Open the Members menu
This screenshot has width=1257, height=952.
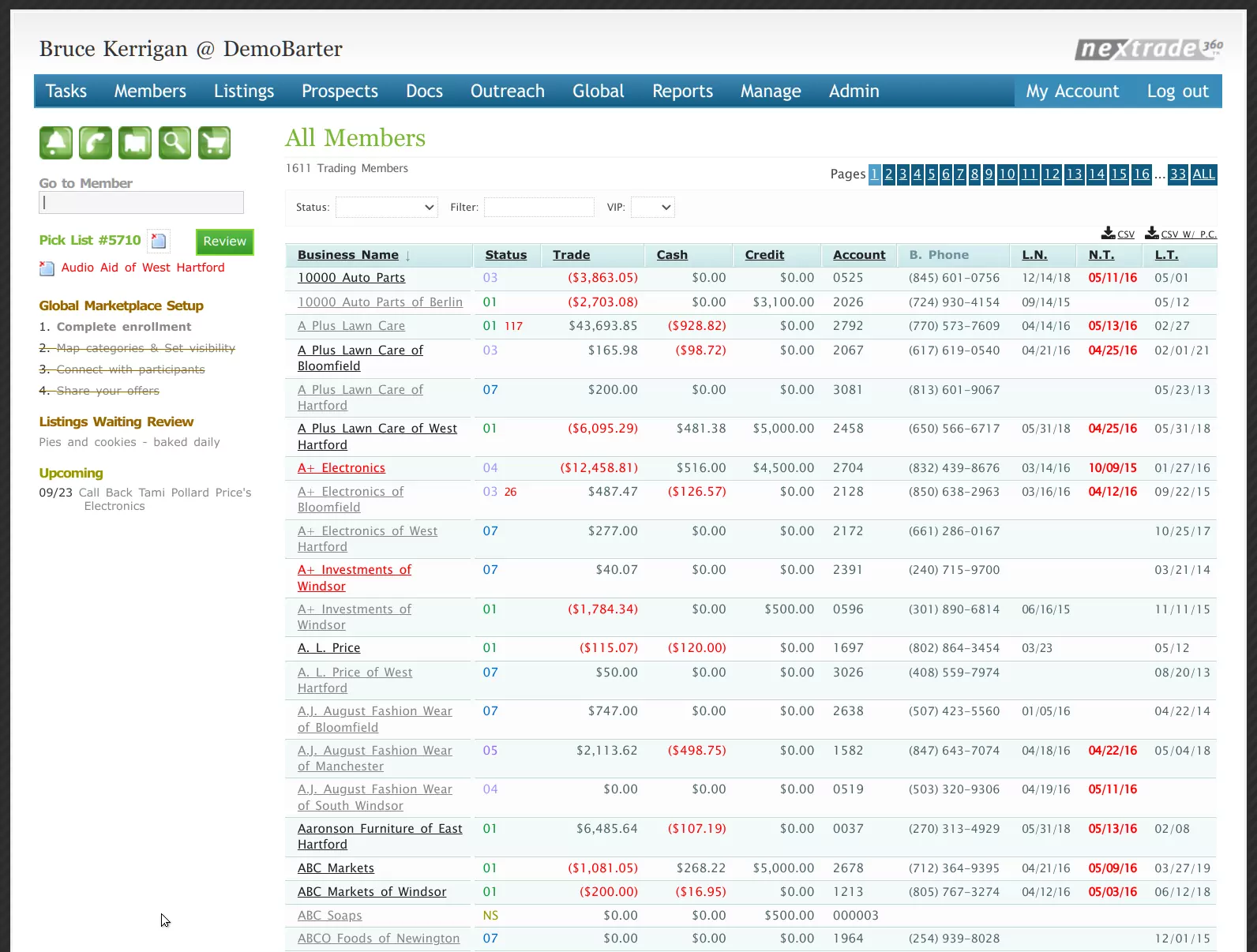click(150, 92)
